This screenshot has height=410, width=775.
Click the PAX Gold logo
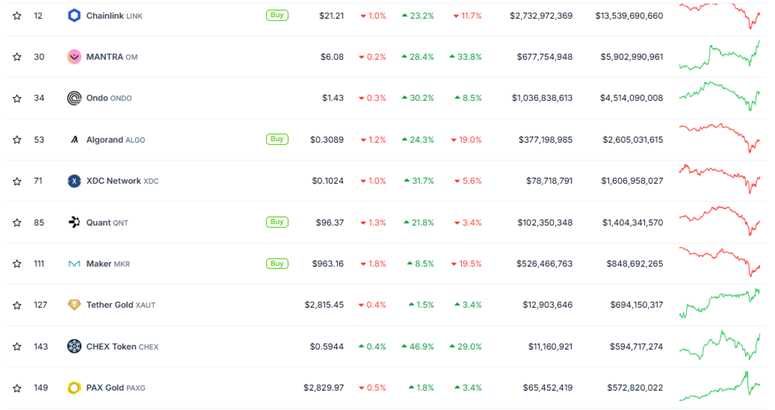click(74, 388)
